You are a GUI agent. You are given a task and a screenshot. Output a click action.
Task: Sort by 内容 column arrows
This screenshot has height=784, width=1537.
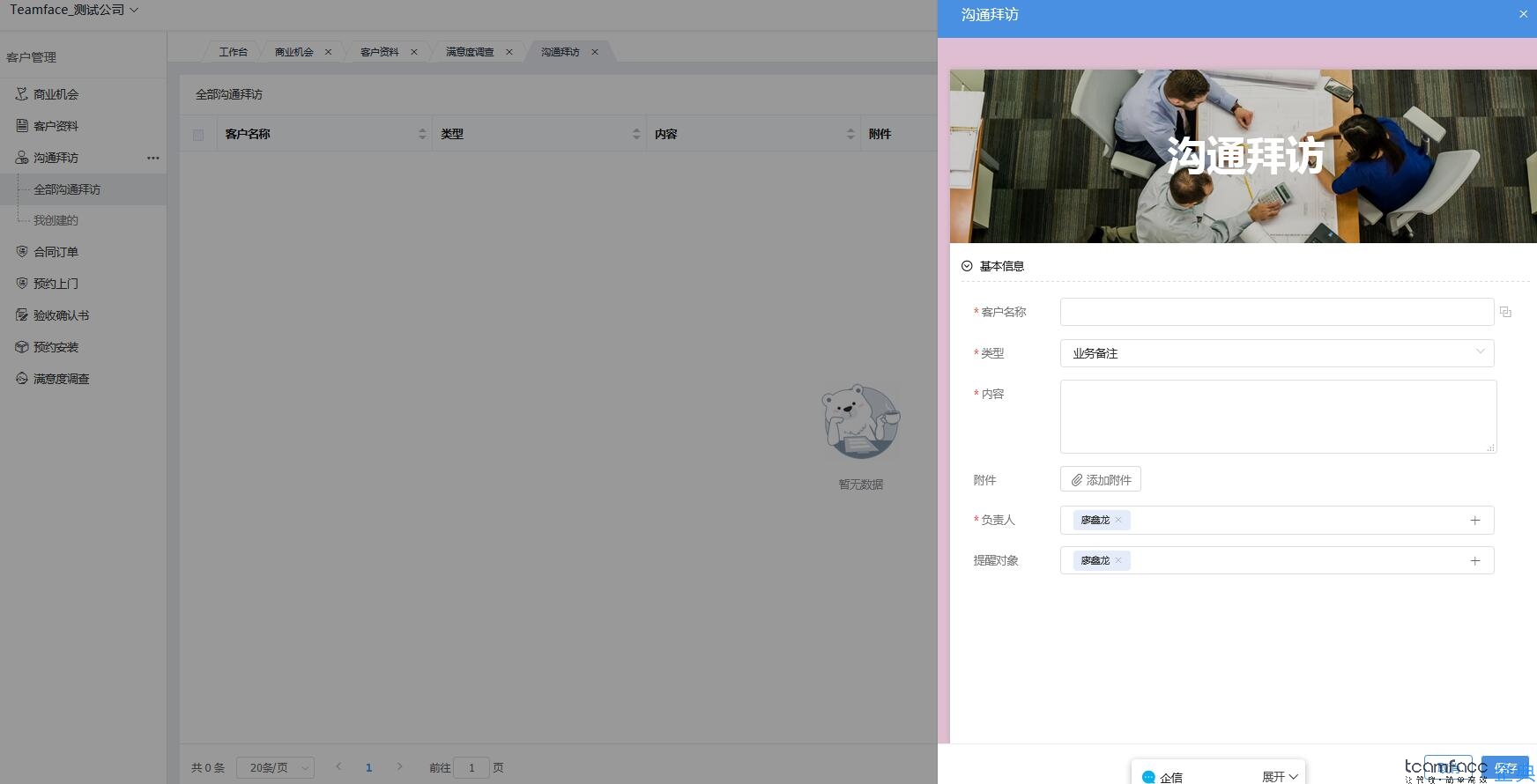pyautogui.click(x=850, y=134)
